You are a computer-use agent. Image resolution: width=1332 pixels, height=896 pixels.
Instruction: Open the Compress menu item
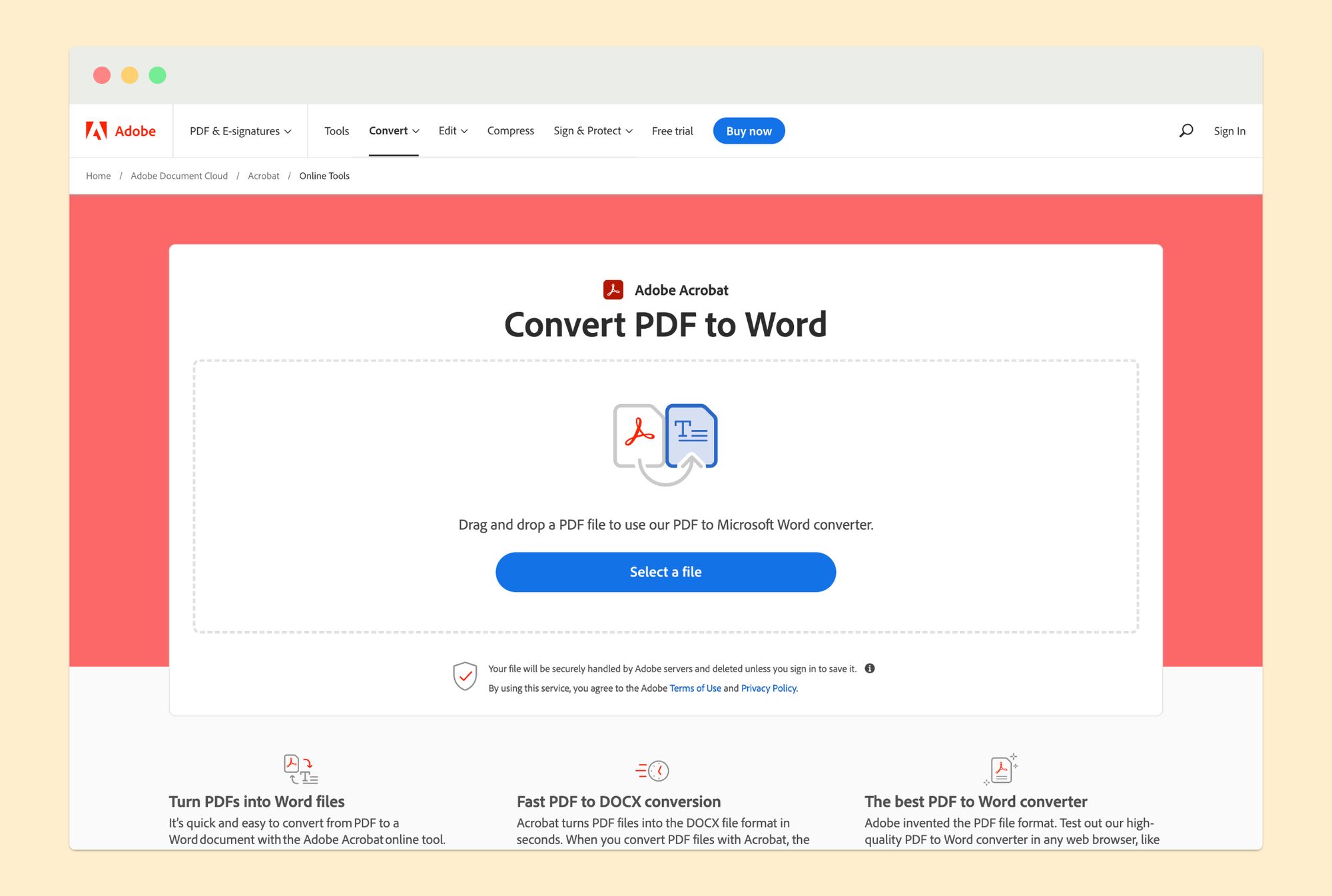(x=510, y=130)
